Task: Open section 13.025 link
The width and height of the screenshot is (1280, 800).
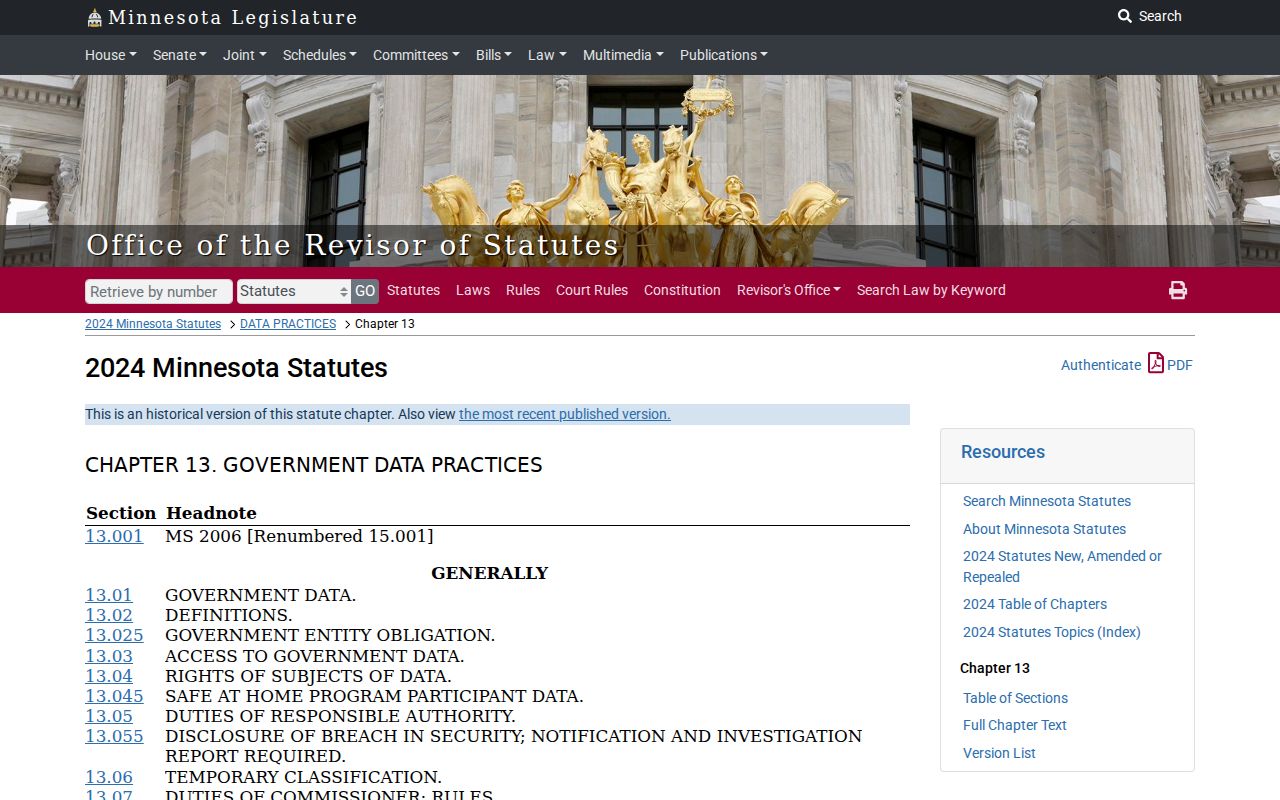Action: (114, 635)
